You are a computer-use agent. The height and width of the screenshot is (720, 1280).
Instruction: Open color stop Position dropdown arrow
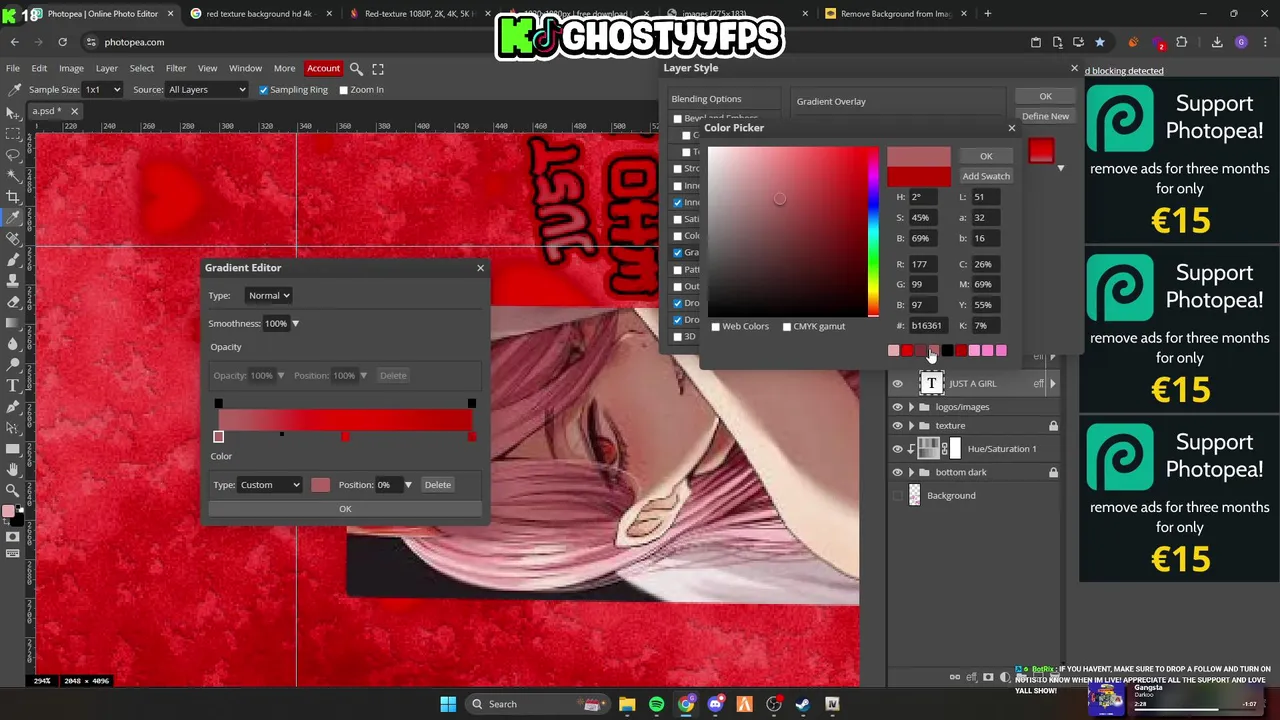[x=408, y=485]
